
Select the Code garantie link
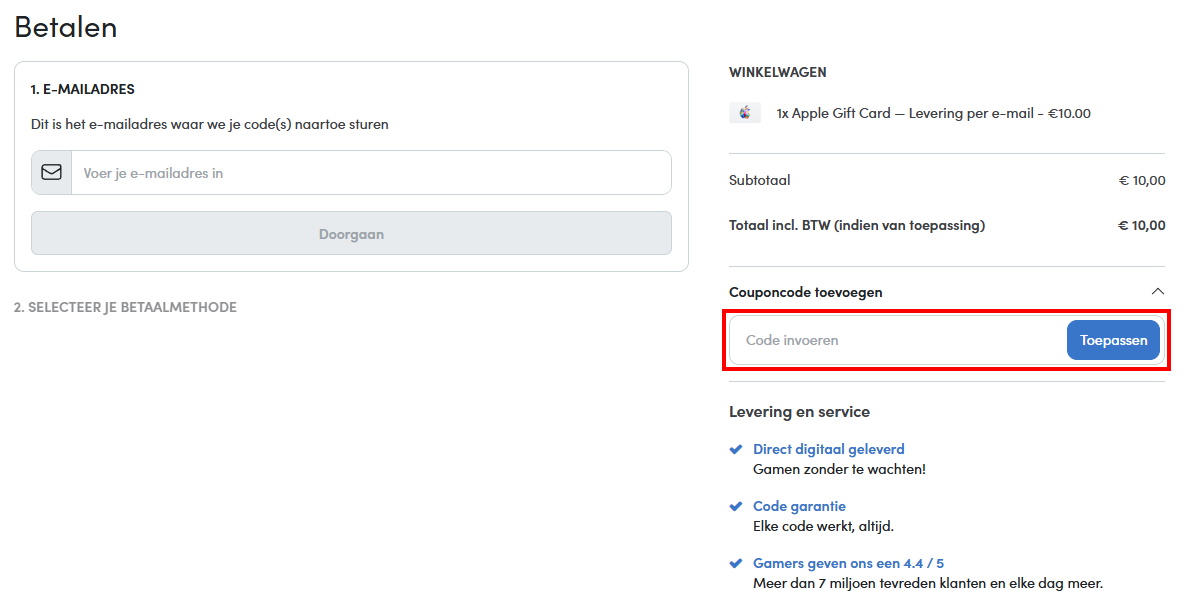799,506
